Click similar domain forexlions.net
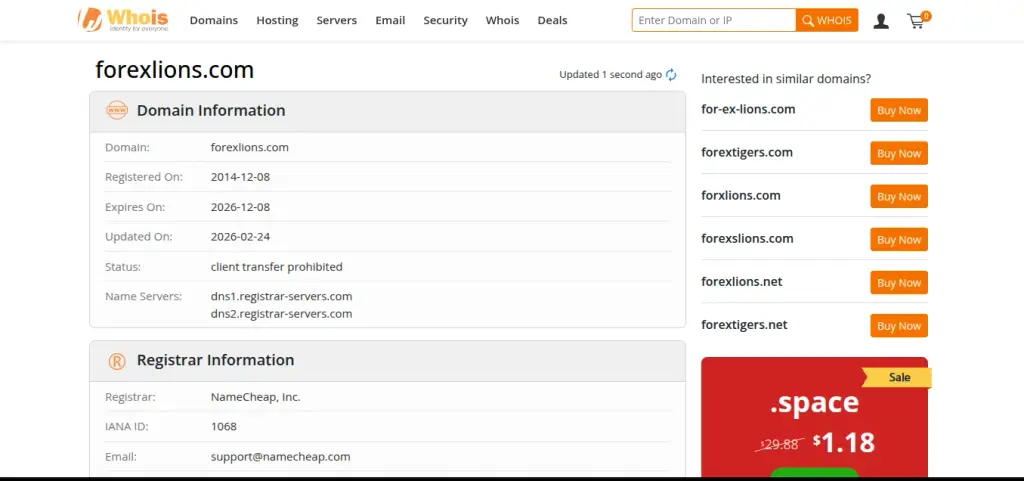 click(x=742, y=281)
